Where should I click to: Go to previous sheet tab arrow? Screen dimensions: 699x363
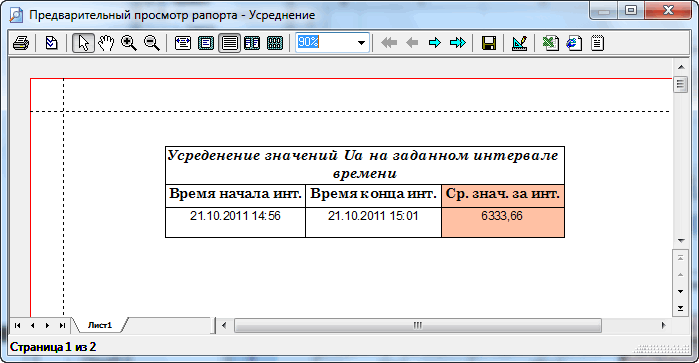[x=32, y=326]
